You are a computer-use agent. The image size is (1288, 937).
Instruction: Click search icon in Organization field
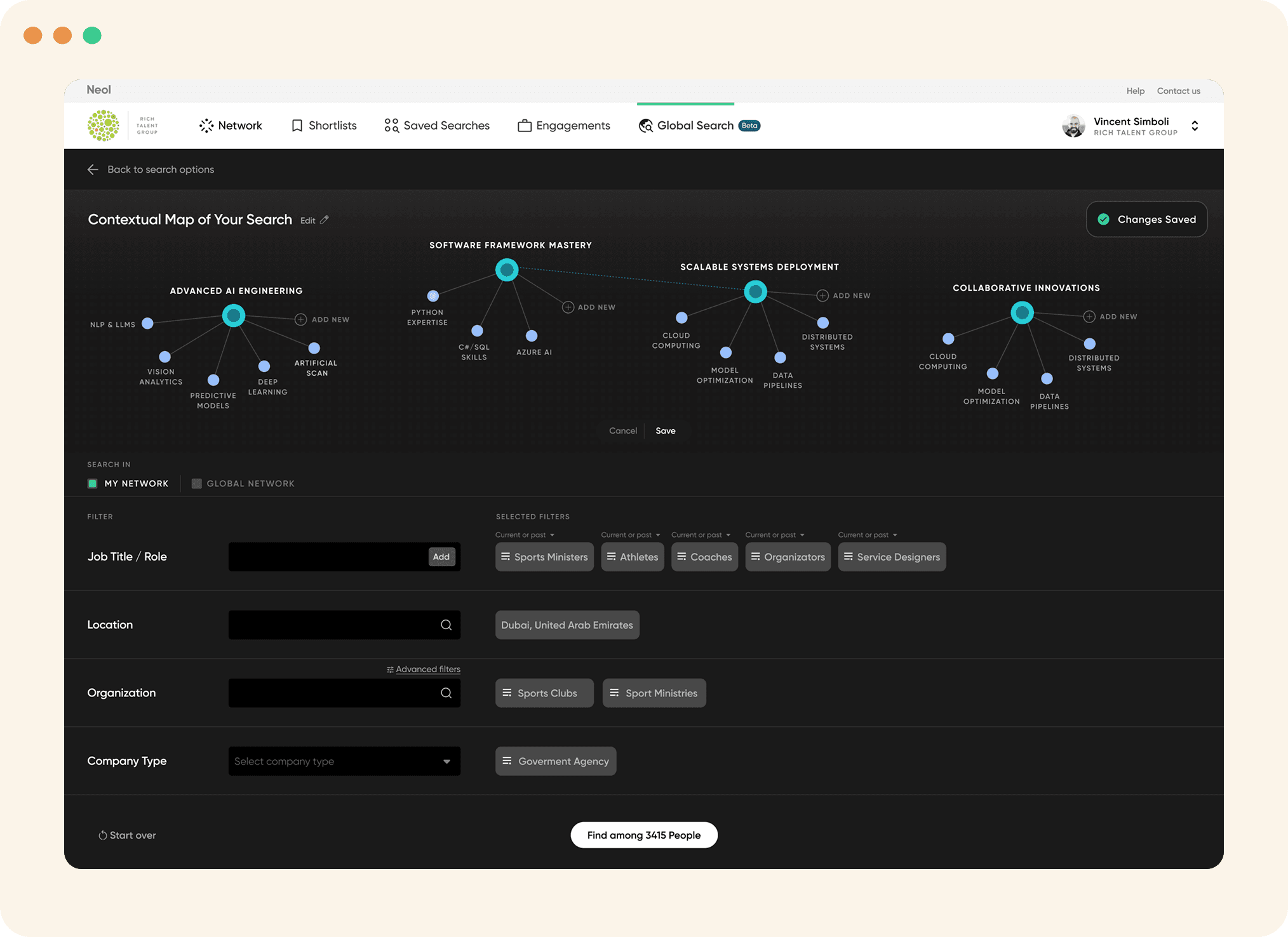tap(446, 693)
